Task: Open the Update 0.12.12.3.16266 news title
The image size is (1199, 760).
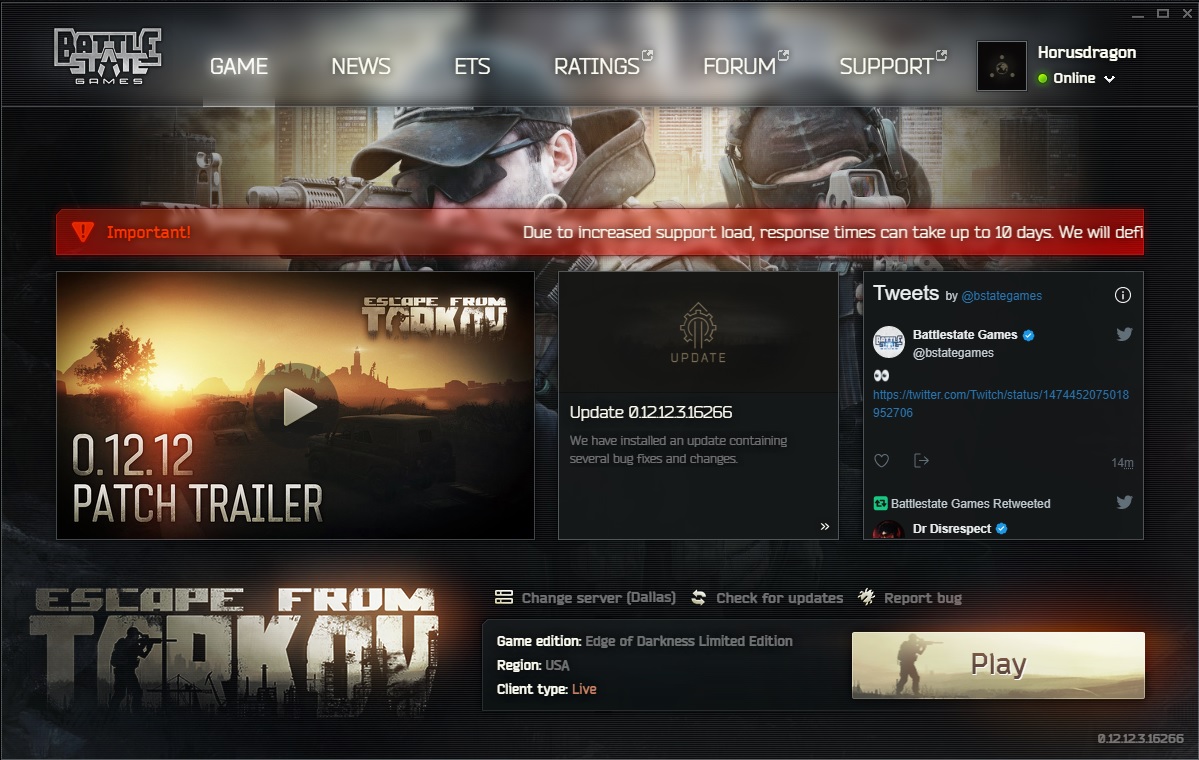Action: point(651,412)
